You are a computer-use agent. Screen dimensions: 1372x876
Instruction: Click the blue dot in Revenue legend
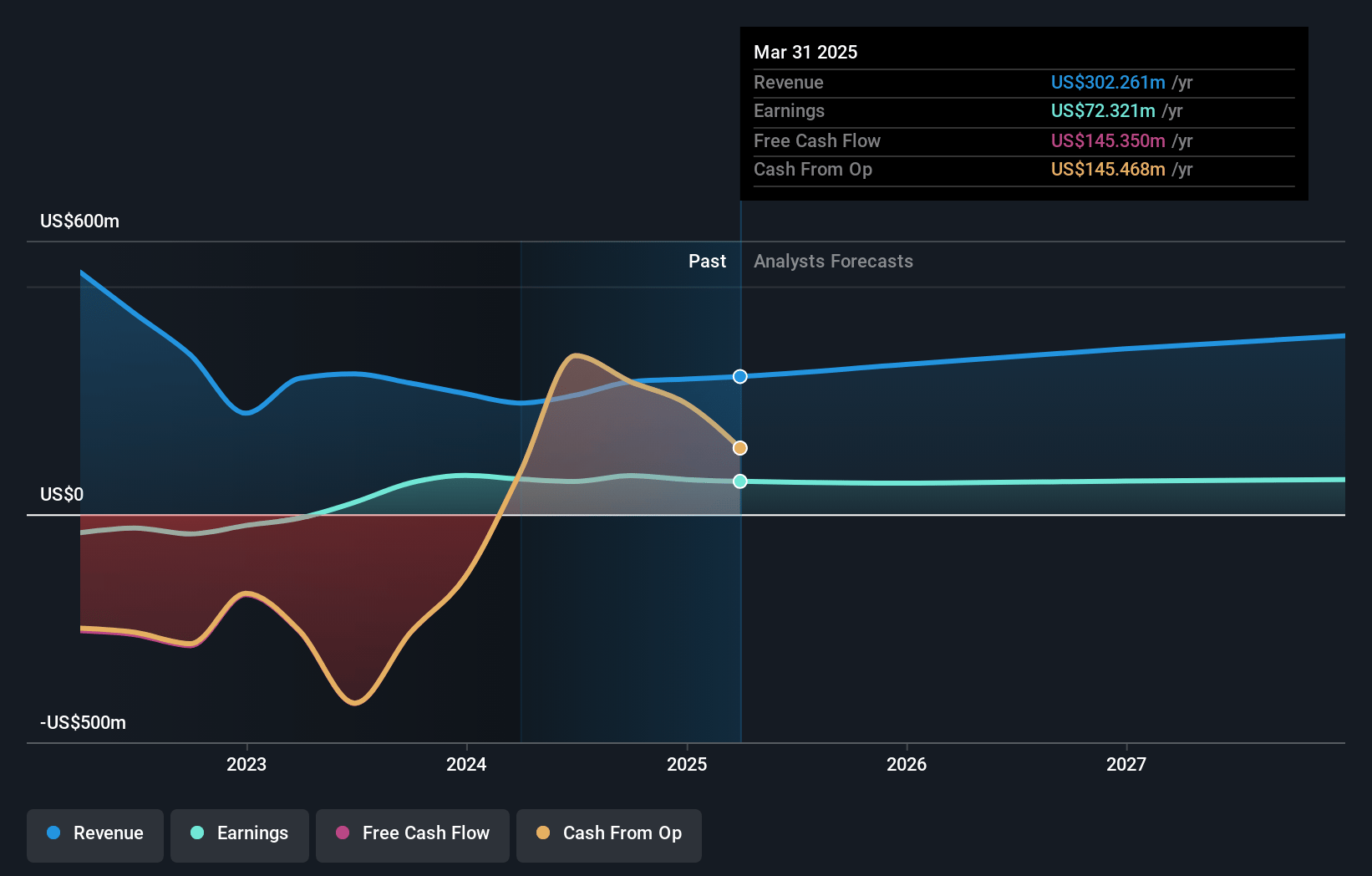[x=53, y=833]
